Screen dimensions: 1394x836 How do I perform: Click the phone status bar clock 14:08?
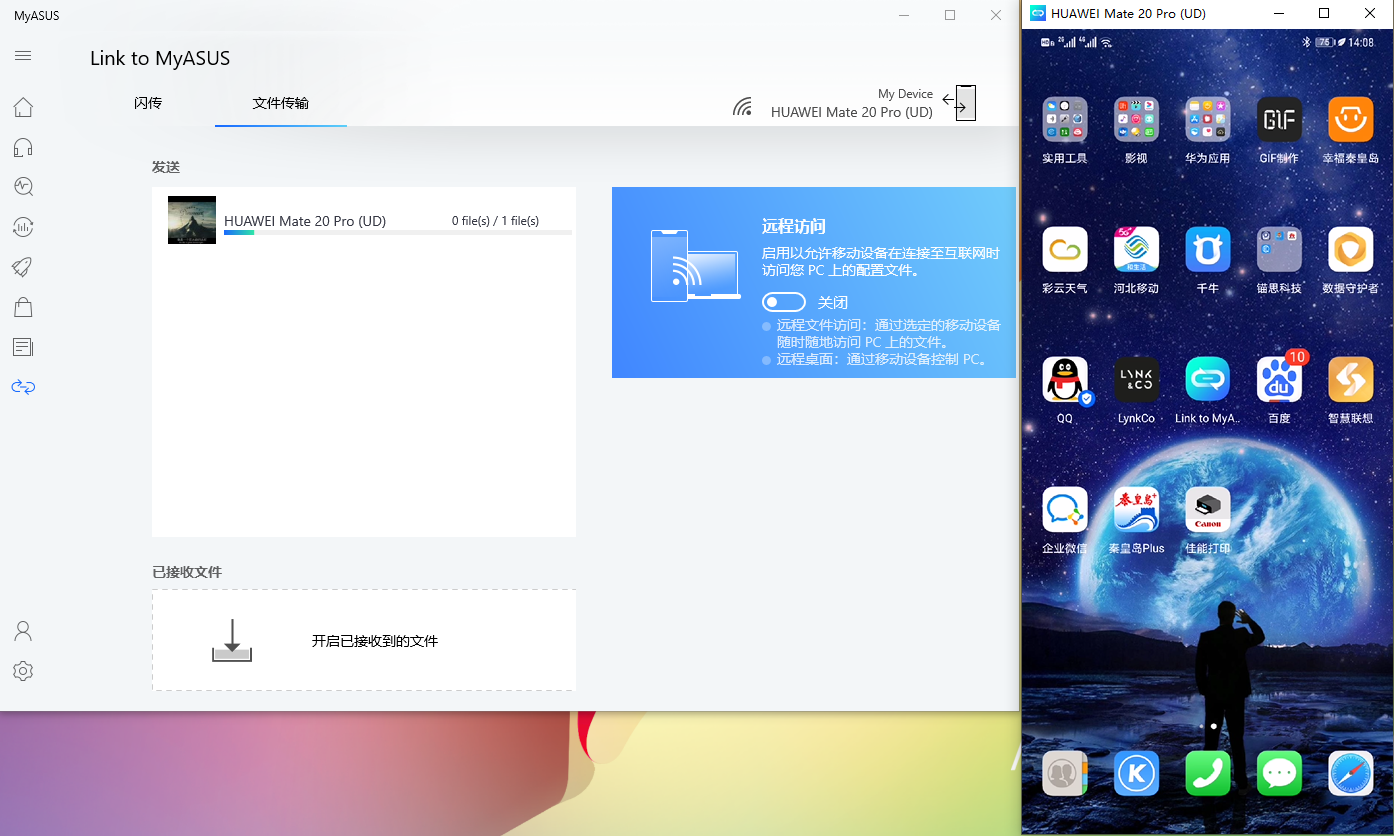click(1360, 42)
